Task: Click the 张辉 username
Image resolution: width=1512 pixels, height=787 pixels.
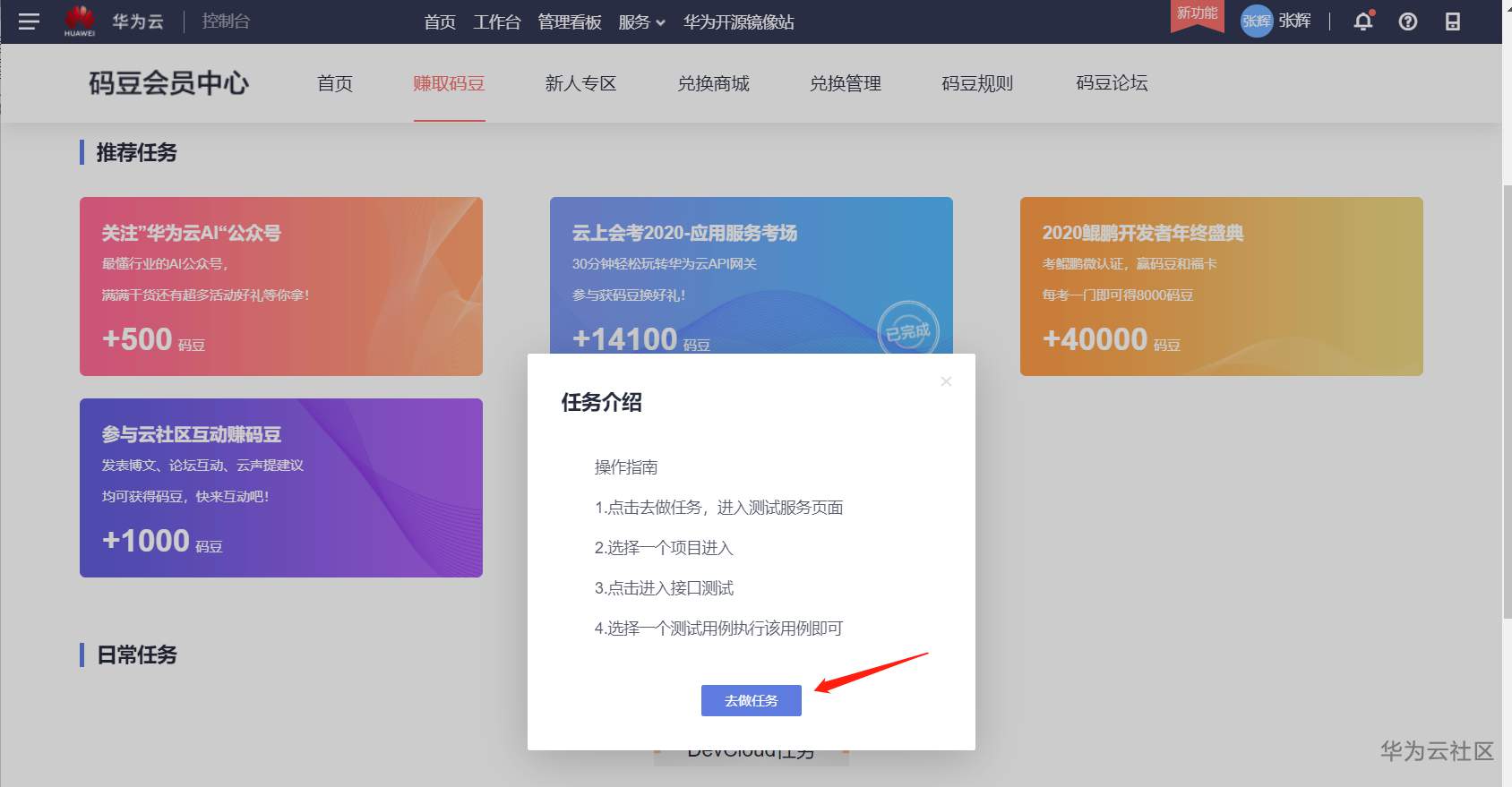Action: pyautogui.click(x=1295, y=21)
